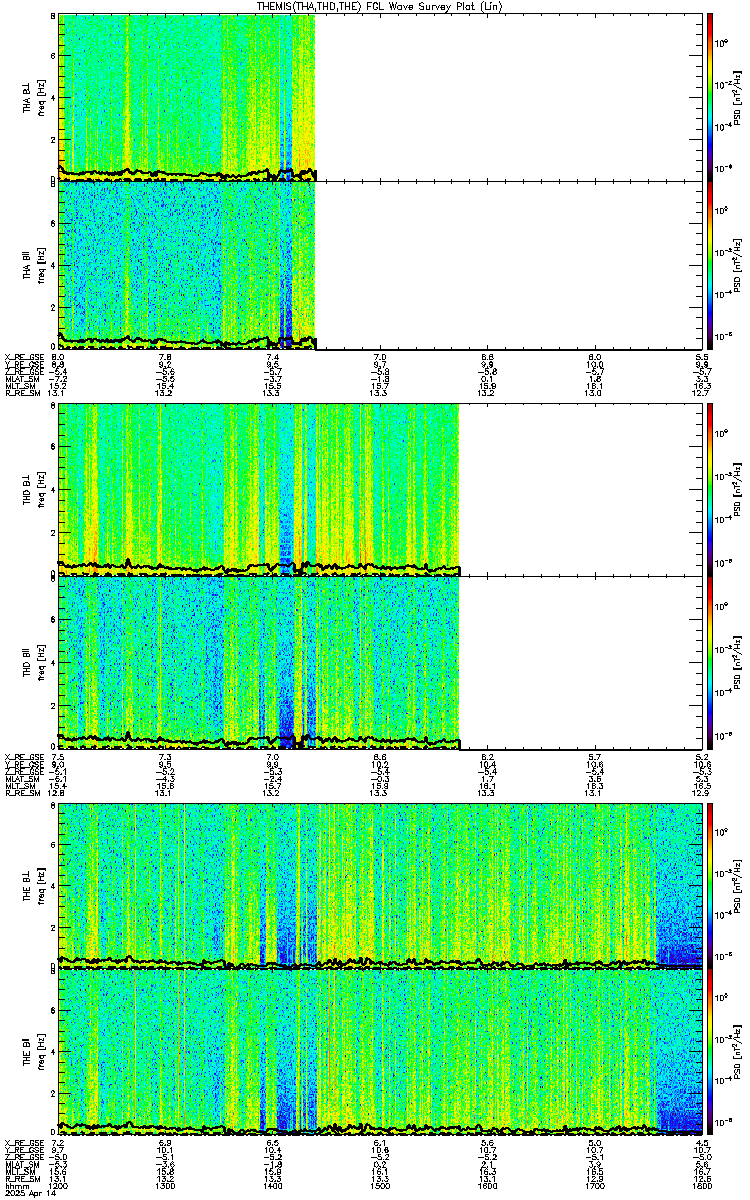Click the PSD color bar beside THE B∥
Image resolution: width=750 pixels, height=1200 pixels.
tap(710, 1050)
